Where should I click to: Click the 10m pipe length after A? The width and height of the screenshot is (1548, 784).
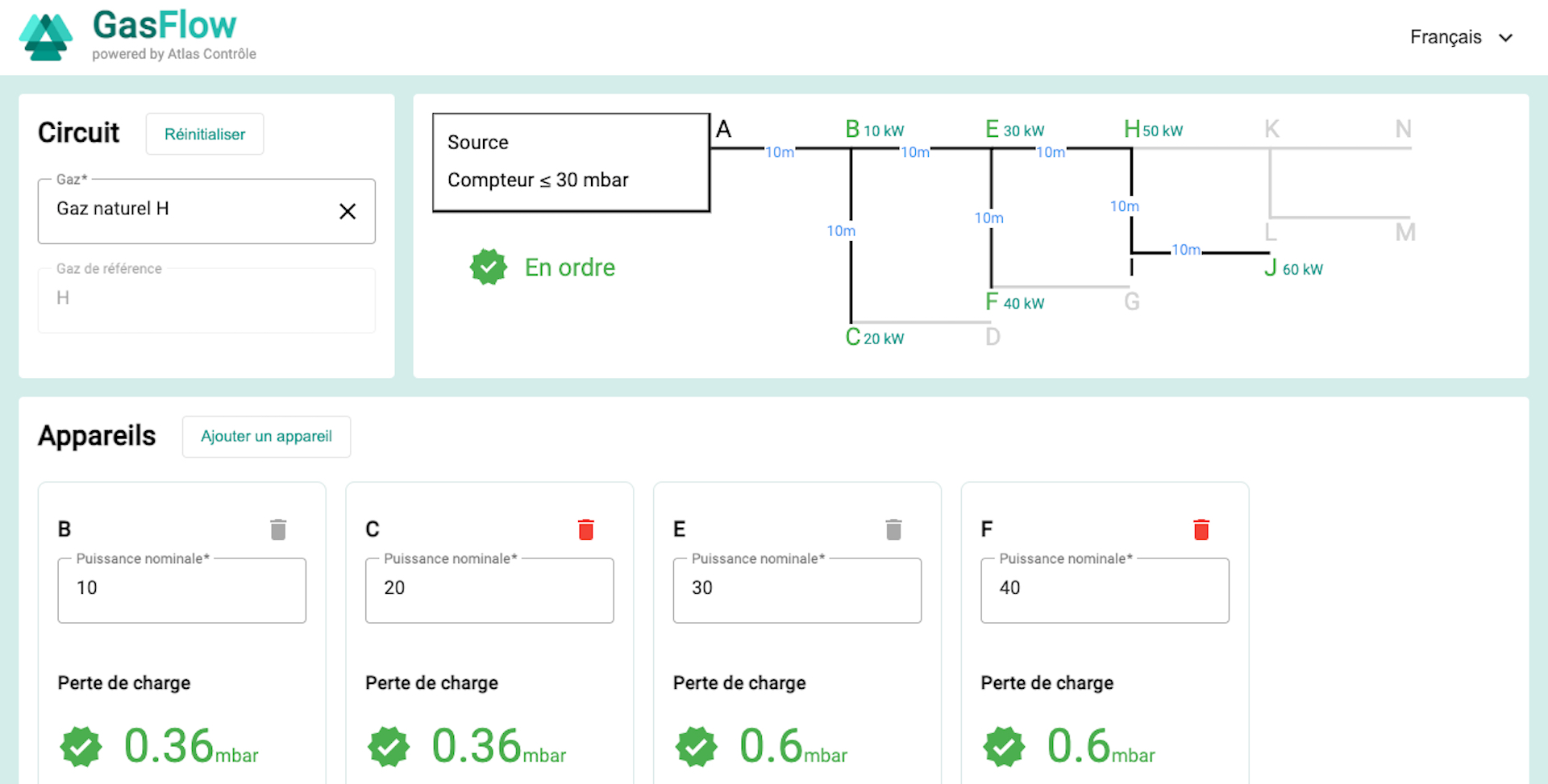(779, 152)
